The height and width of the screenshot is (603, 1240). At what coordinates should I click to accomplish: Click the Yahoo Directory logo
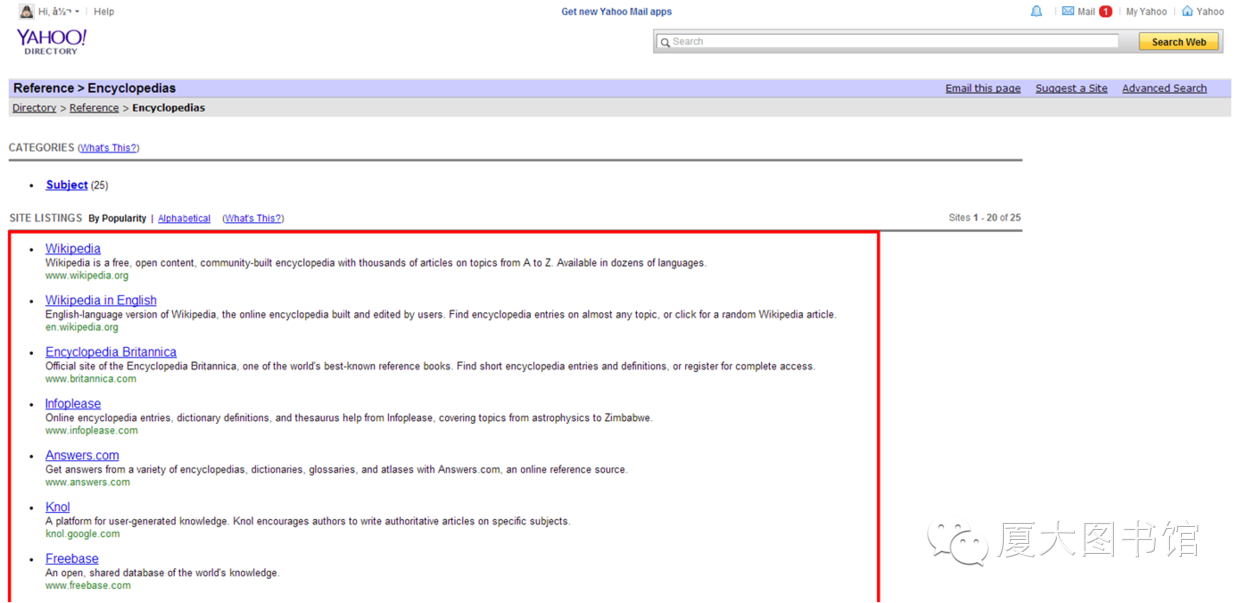coord(51,41)
